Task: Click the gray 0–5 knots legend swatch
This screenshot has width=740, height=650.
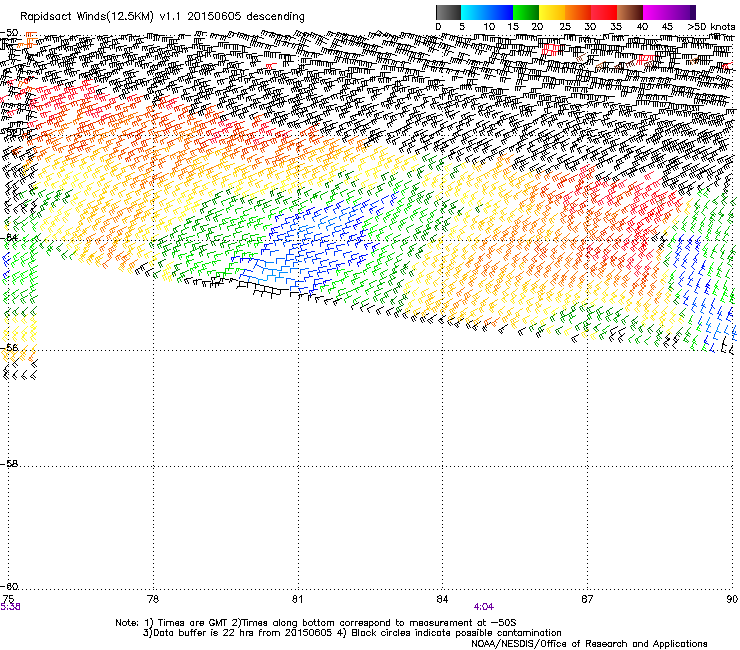Action: click(x=448, y=12)
